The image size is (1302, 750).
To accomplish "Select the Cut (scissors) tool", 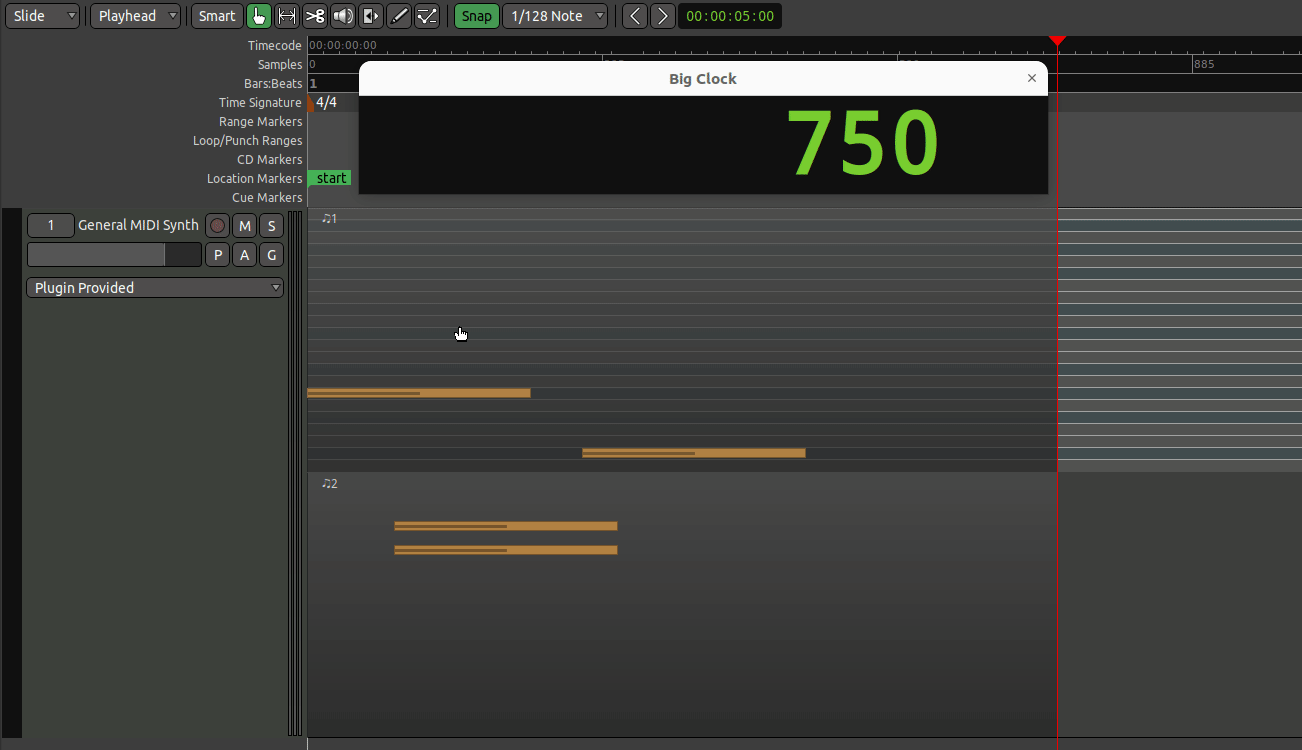I will 315,16.
